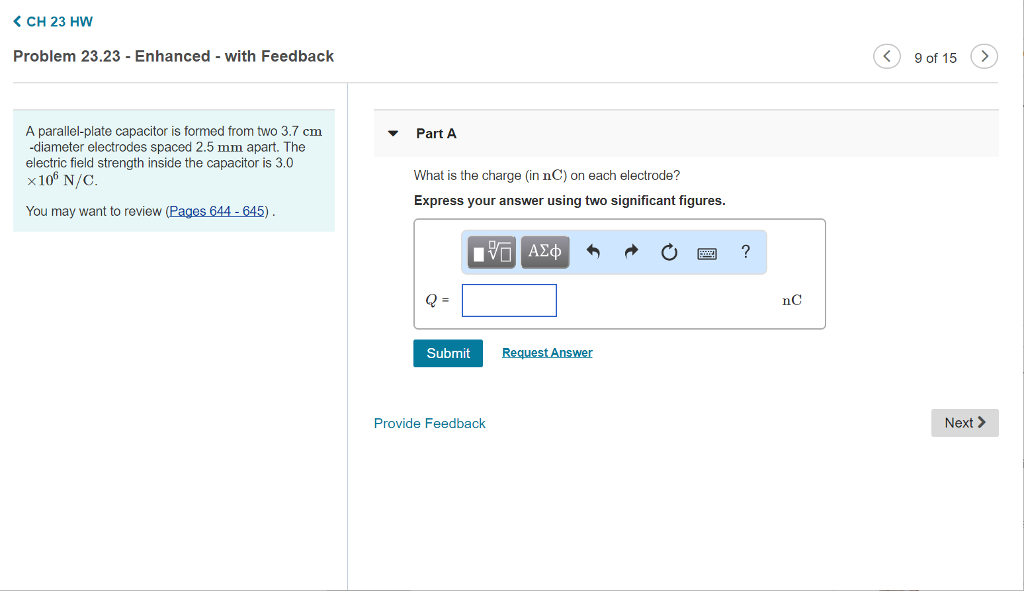
Task: Click the problem title 'Problem 23.23 - Enhanced - with Feedback'
Action: (x=174, y=56)
